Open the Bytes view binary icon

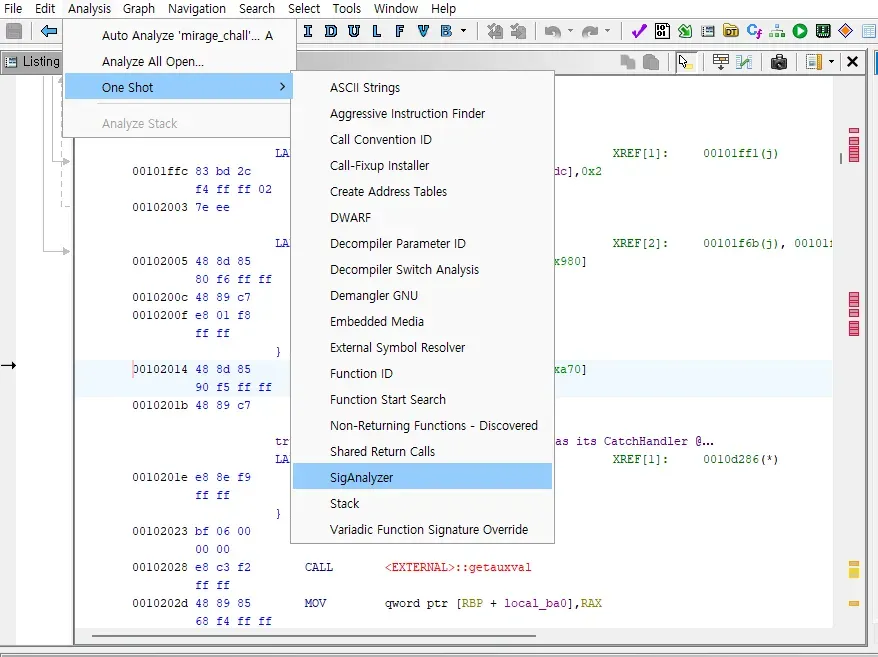point(662,31)
